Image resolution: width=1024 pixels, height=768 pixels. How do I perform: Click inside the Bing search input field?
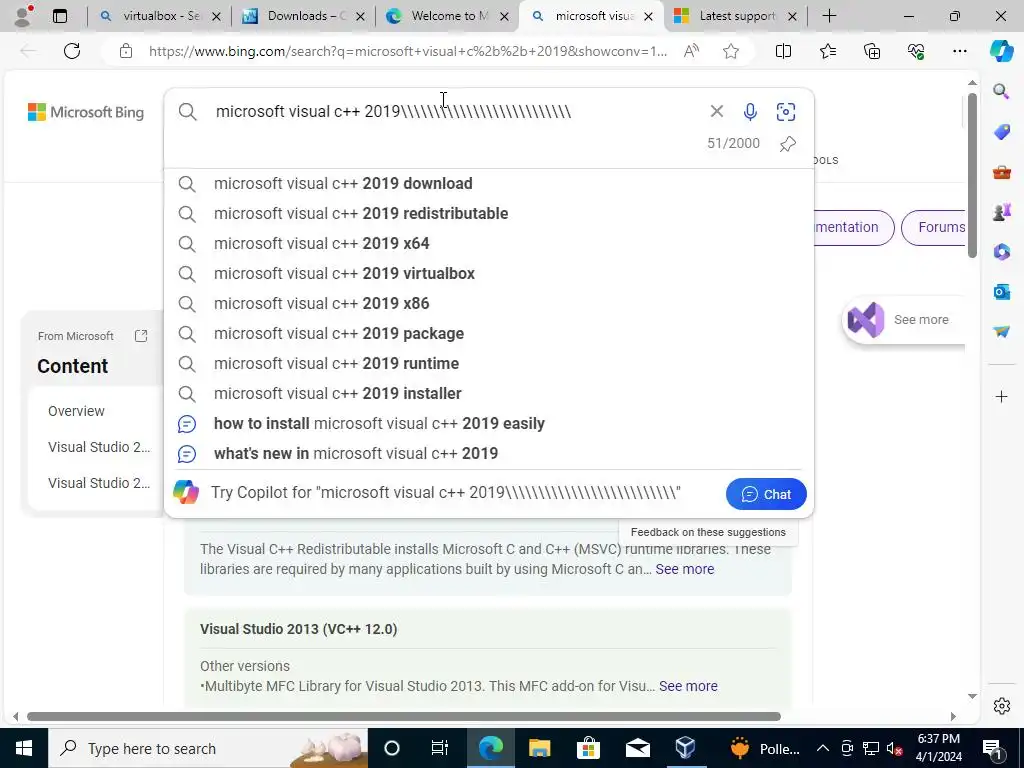coord(457,112)
